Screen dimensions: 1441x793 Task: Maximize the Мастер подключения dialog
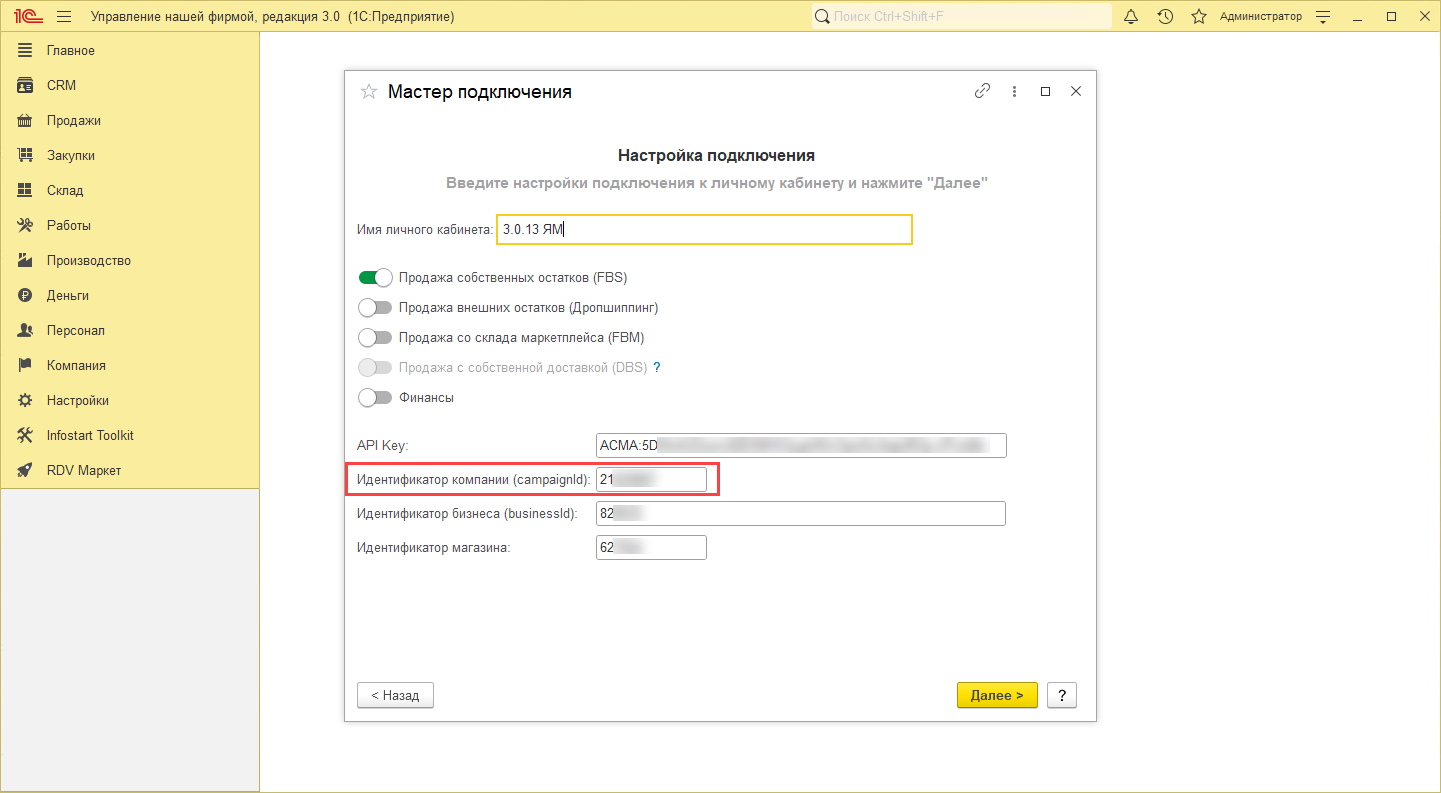pos(1045,91)
